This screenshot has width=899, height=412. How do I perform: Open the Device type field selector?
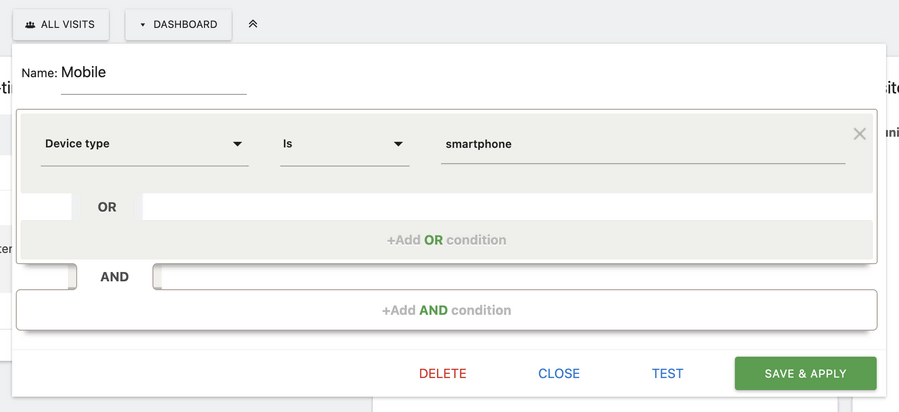click(x=145, y=144)
